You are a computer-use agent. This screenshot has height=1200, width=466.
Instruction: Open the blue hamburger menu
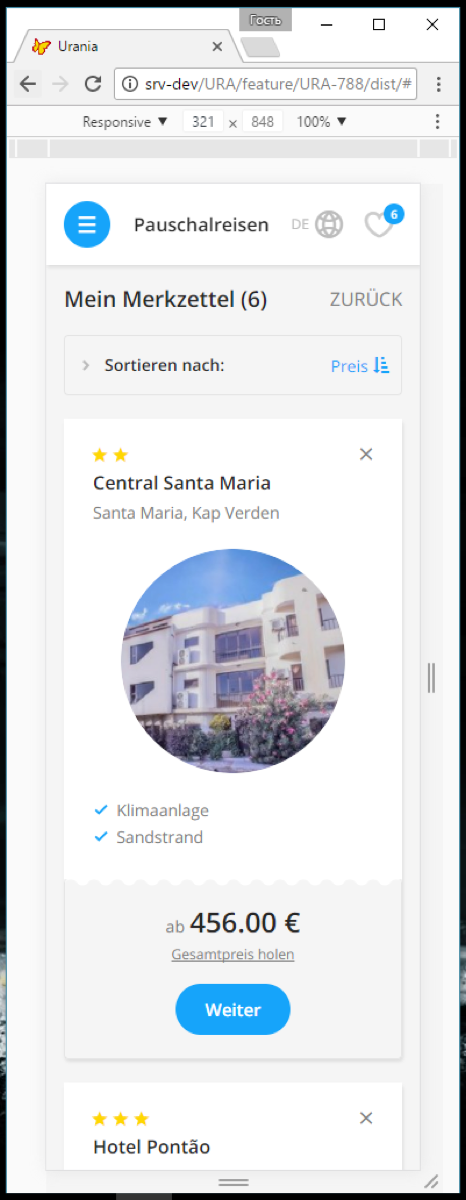pyautogui.click(x=87, y=224)
